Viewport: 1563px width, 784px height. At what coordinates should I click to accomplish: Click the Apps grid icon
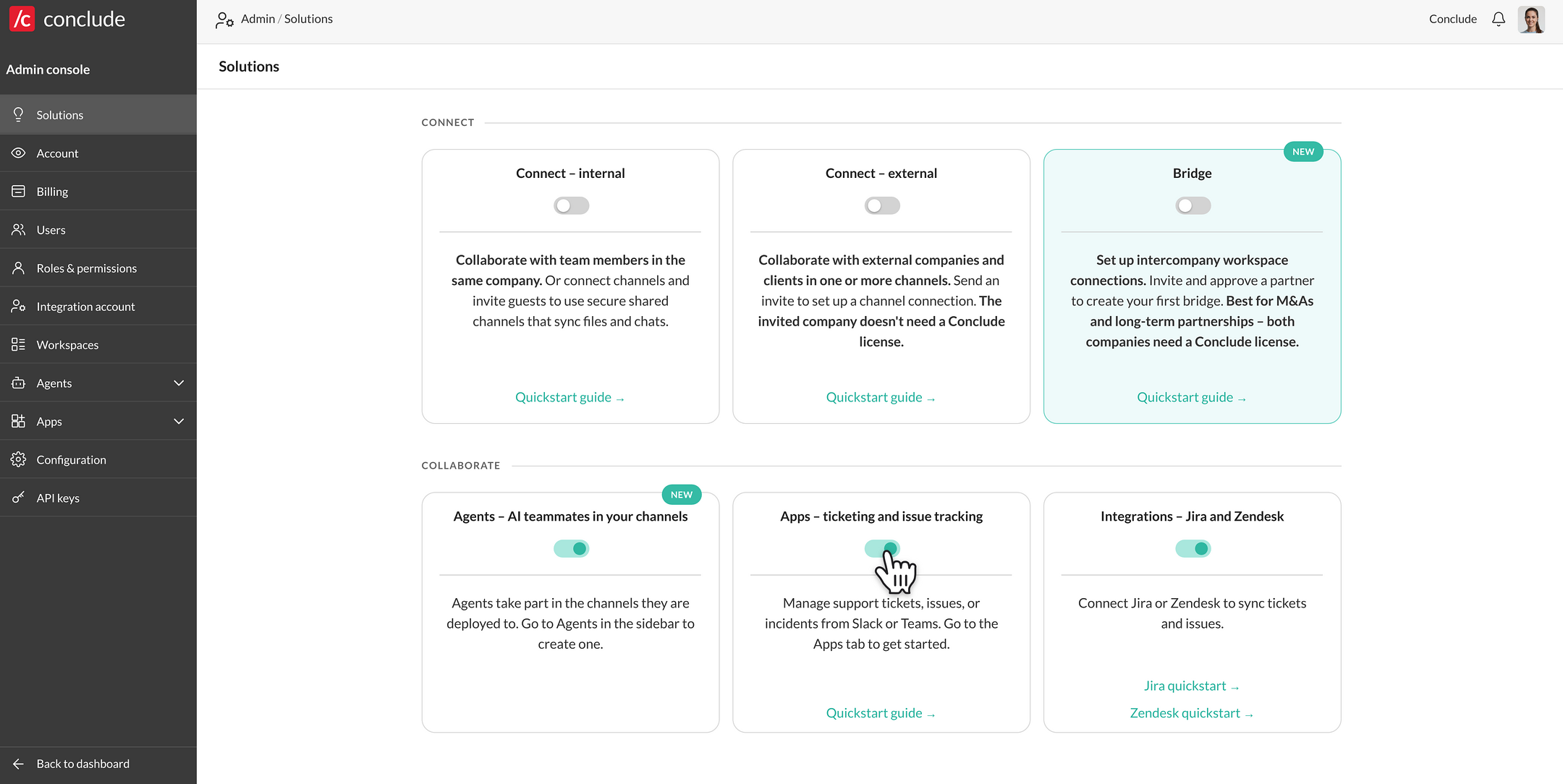tap(19, 421)
